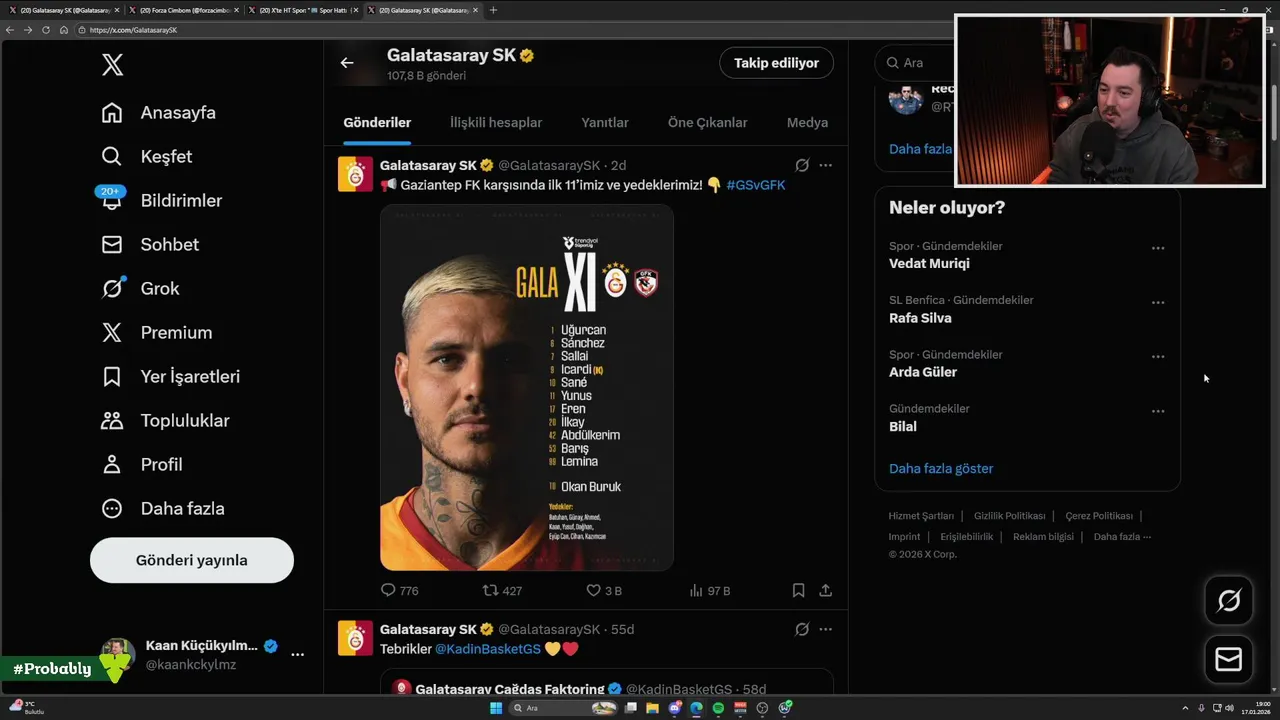The image size is (1280, 720).
Task: Go back with profile header arrow
Action: pyautogui.click(x=347, y=63)
